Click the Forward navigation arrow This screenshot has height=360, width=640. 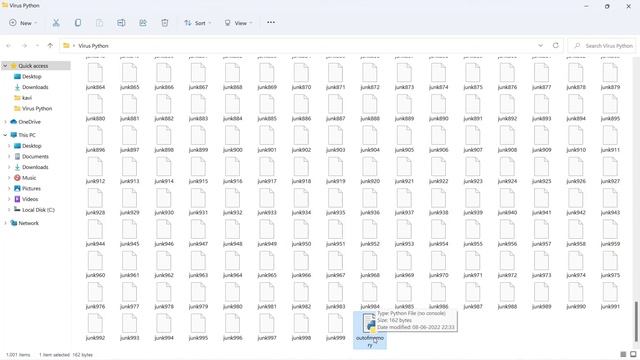pos(24,45)
